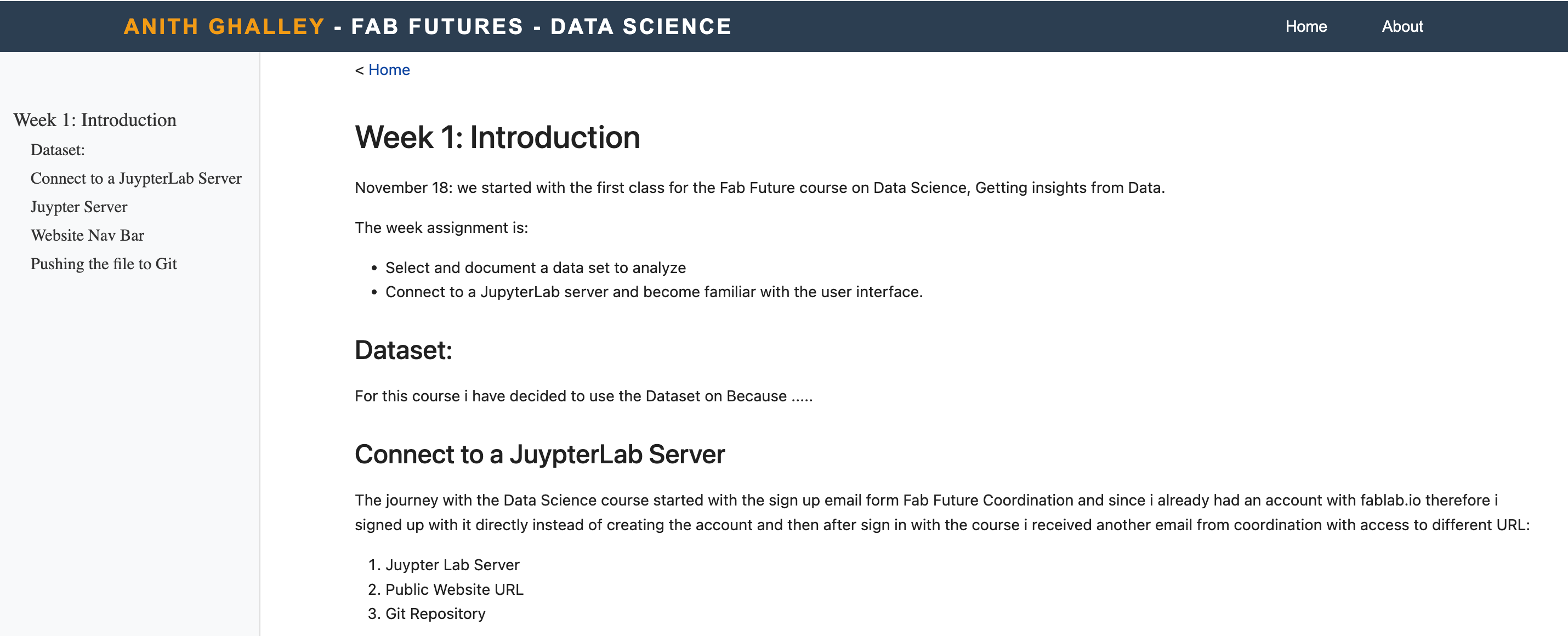Navigate to "Juypter Server" in the sidebar

click(79, 207)
